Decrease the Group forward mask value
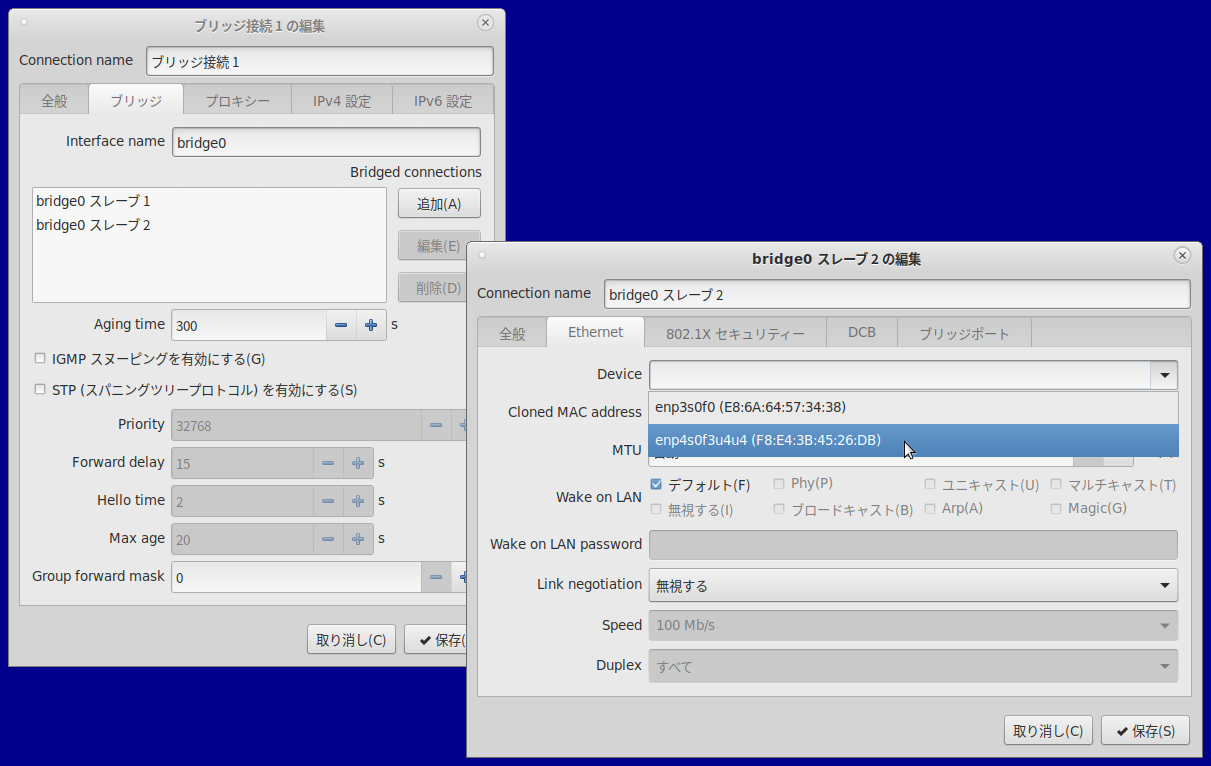 (435, 577)
